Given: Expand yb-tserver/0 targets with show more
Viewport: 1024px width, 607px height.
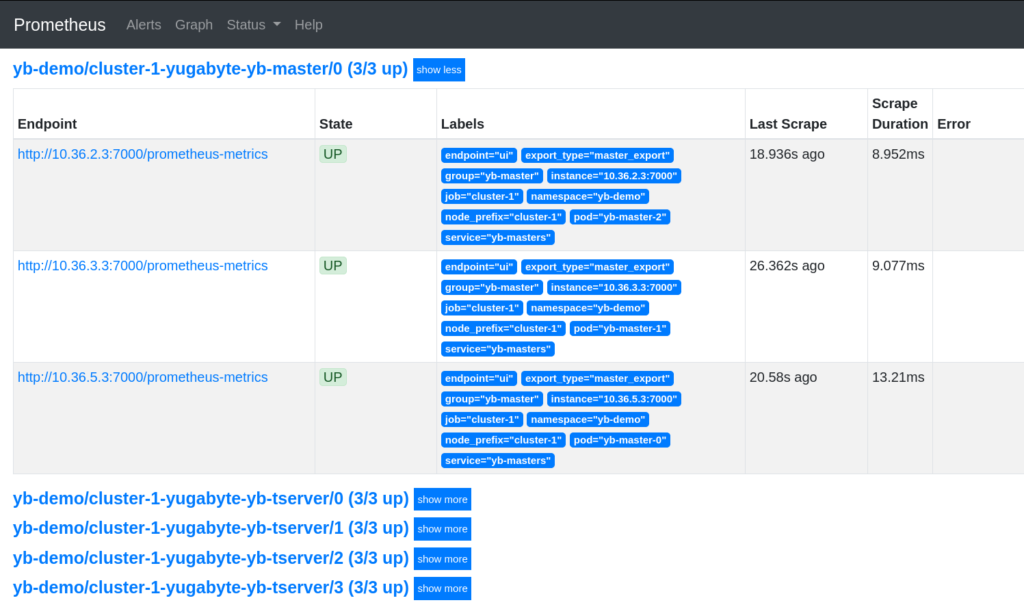Looking at the screenshot, I should pos(442,499).
